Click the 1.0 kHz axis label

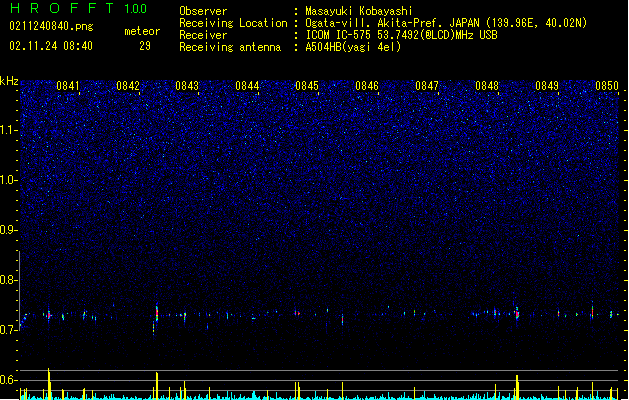pyautogui.click(x=9, y=180)
